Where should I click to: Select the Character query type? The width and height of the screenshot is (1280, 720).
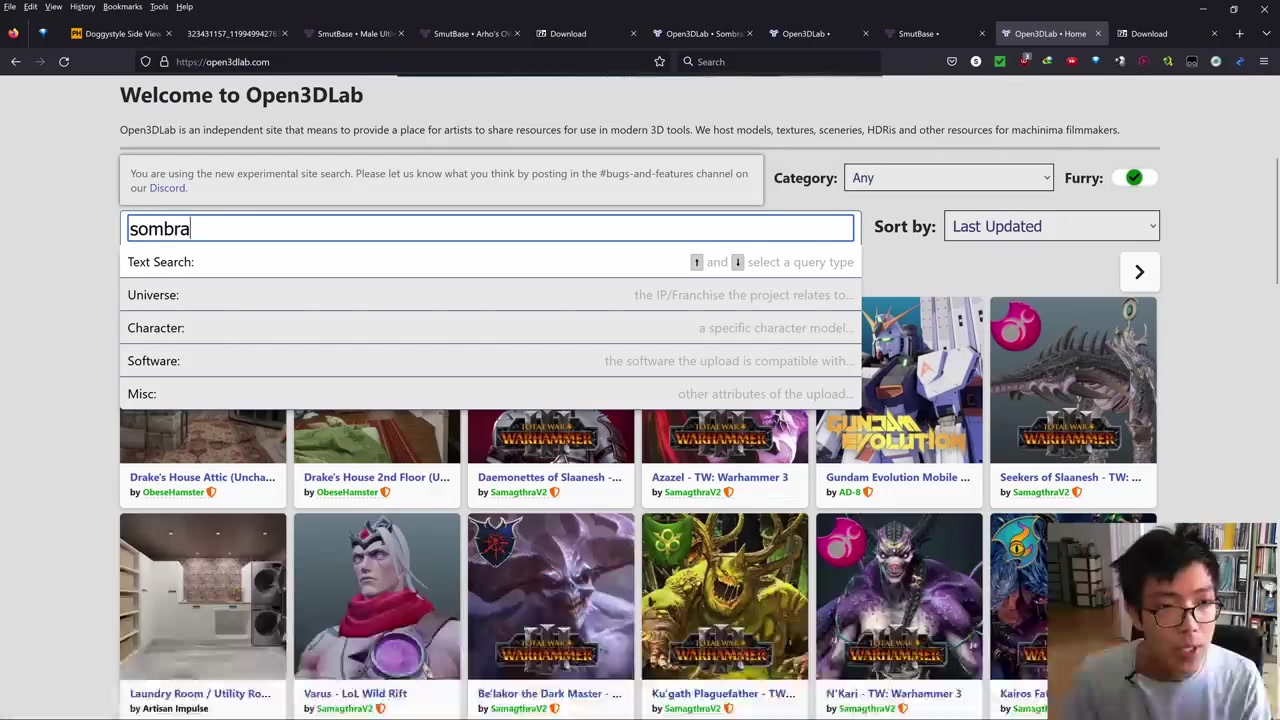tap(156, 328)
